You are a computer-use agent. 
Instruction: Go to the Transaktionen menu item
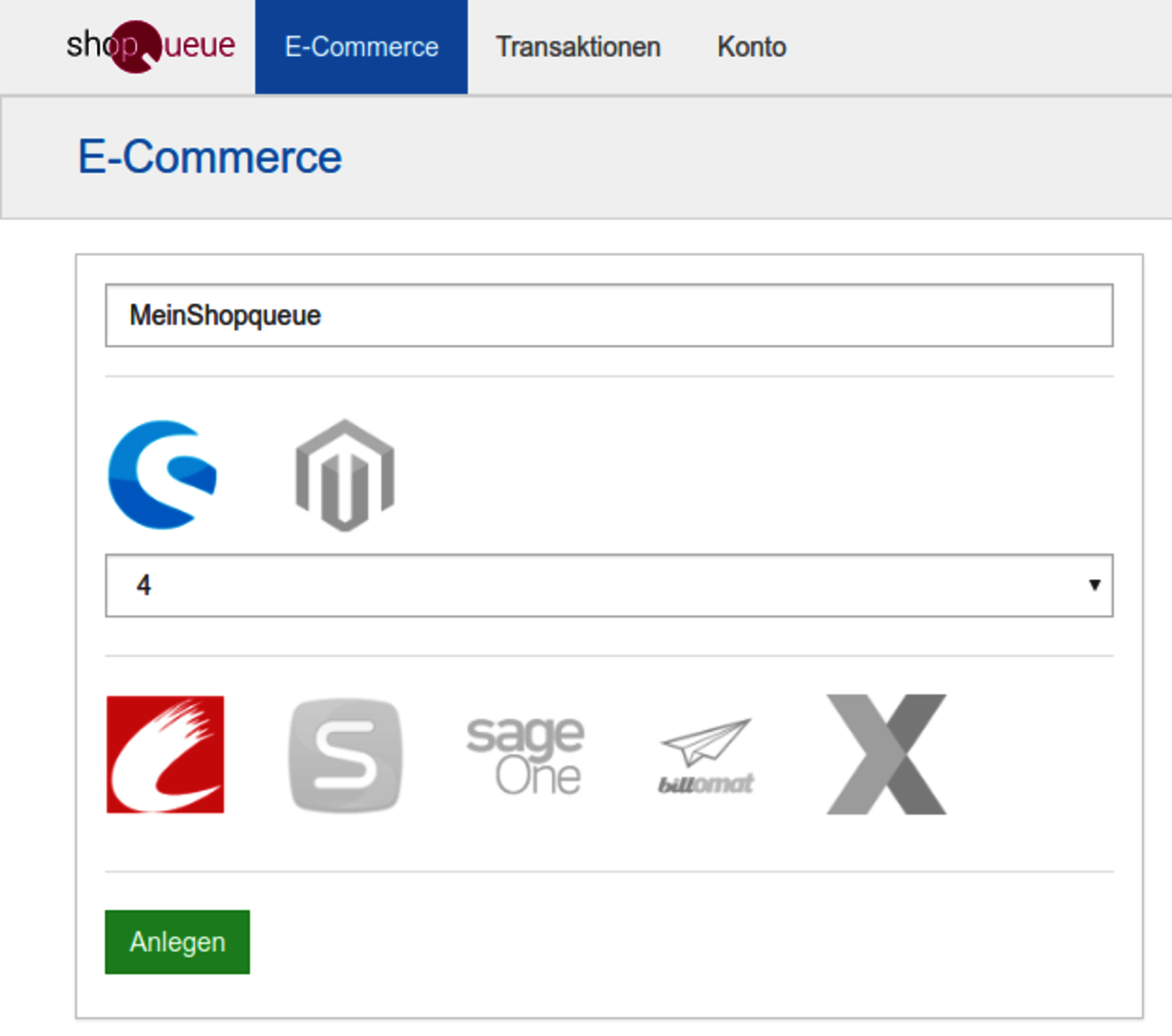coord(578,47)
